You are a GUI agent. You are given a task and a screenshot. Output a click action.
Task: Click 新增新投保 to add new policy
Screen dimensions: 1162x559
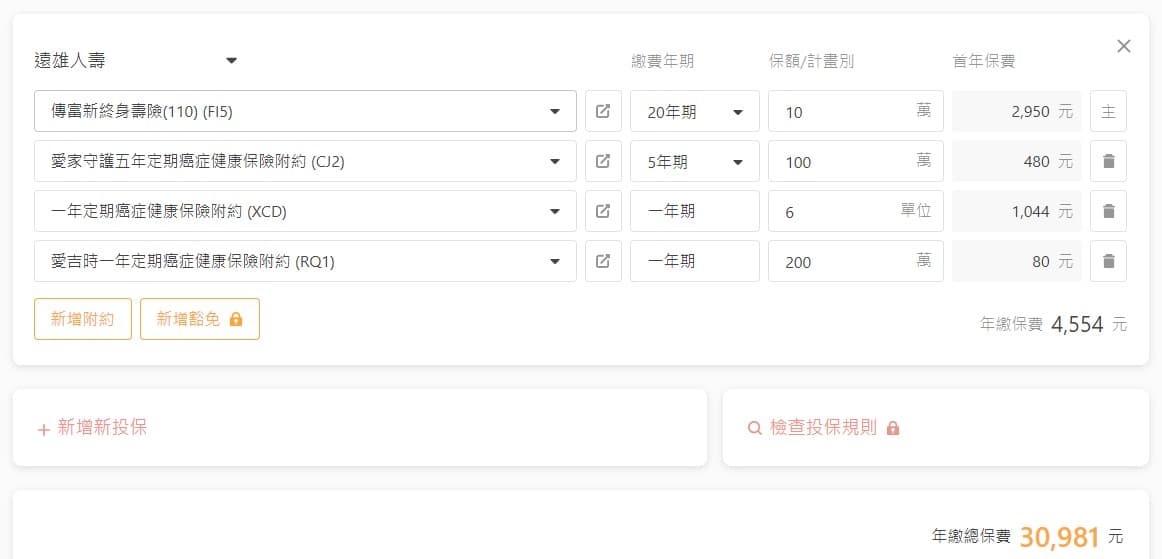coord(93,428)
